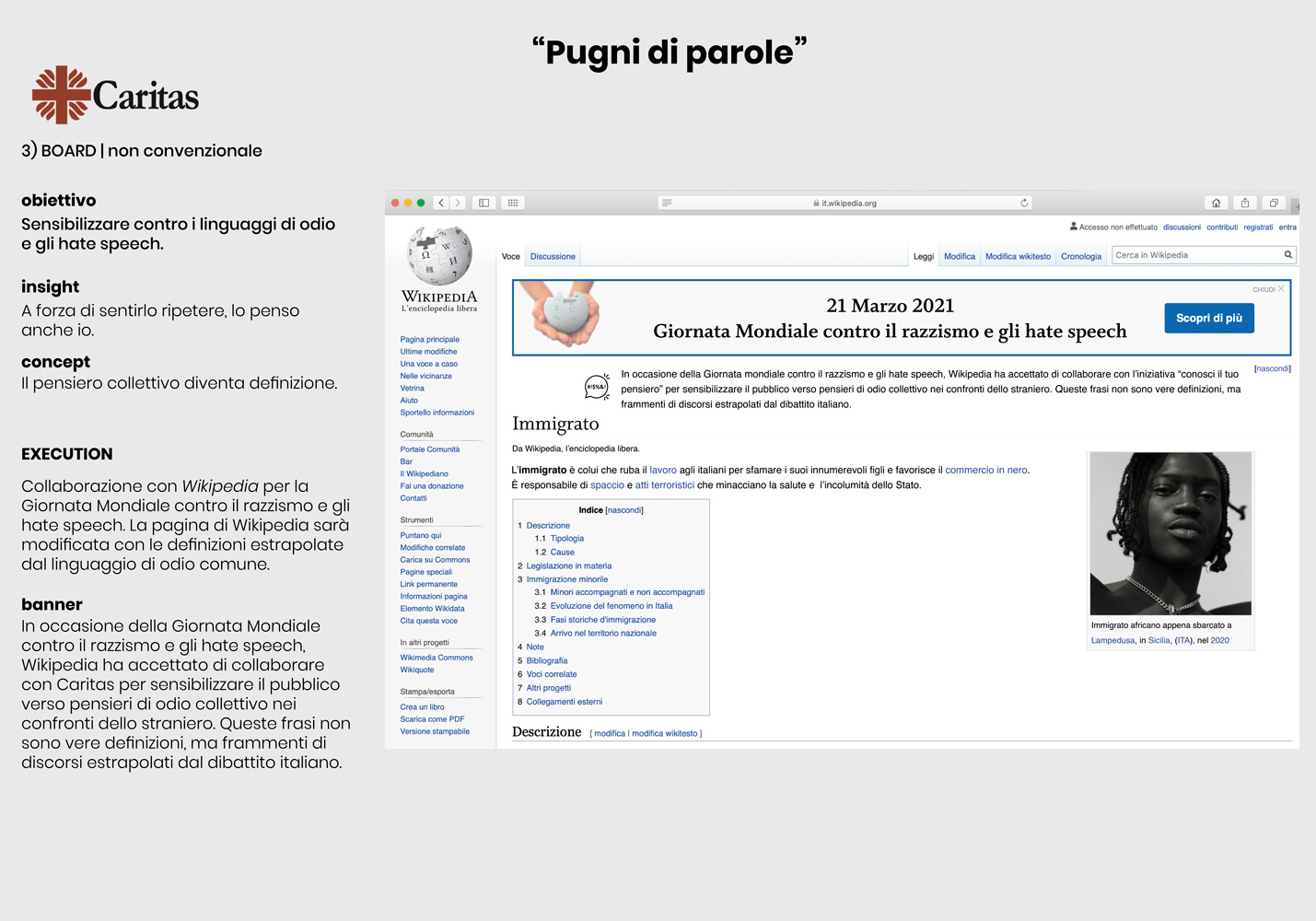Click the lavoro link in the article
Screen dimensions: 1316x921
point(663,470)
